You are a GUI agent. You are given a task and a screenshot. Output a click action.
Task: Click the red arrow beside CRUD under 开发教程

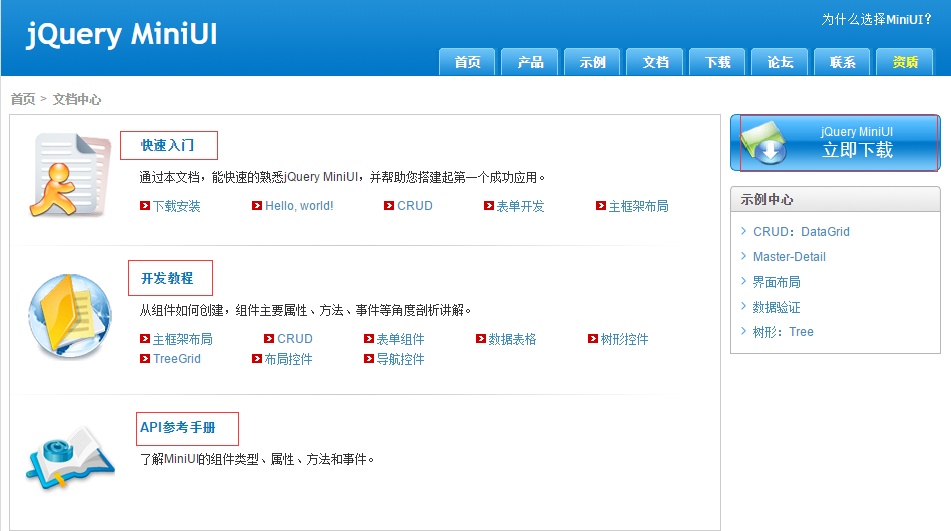coord(269,338)
